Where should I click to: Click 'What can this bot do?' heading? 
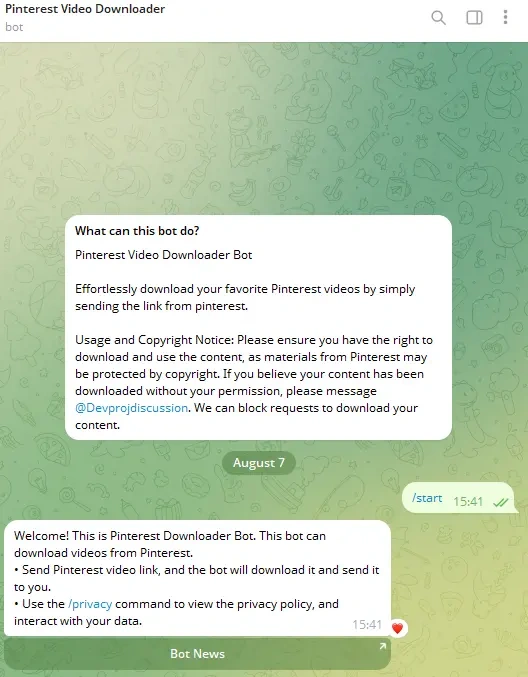coord(137,231)
